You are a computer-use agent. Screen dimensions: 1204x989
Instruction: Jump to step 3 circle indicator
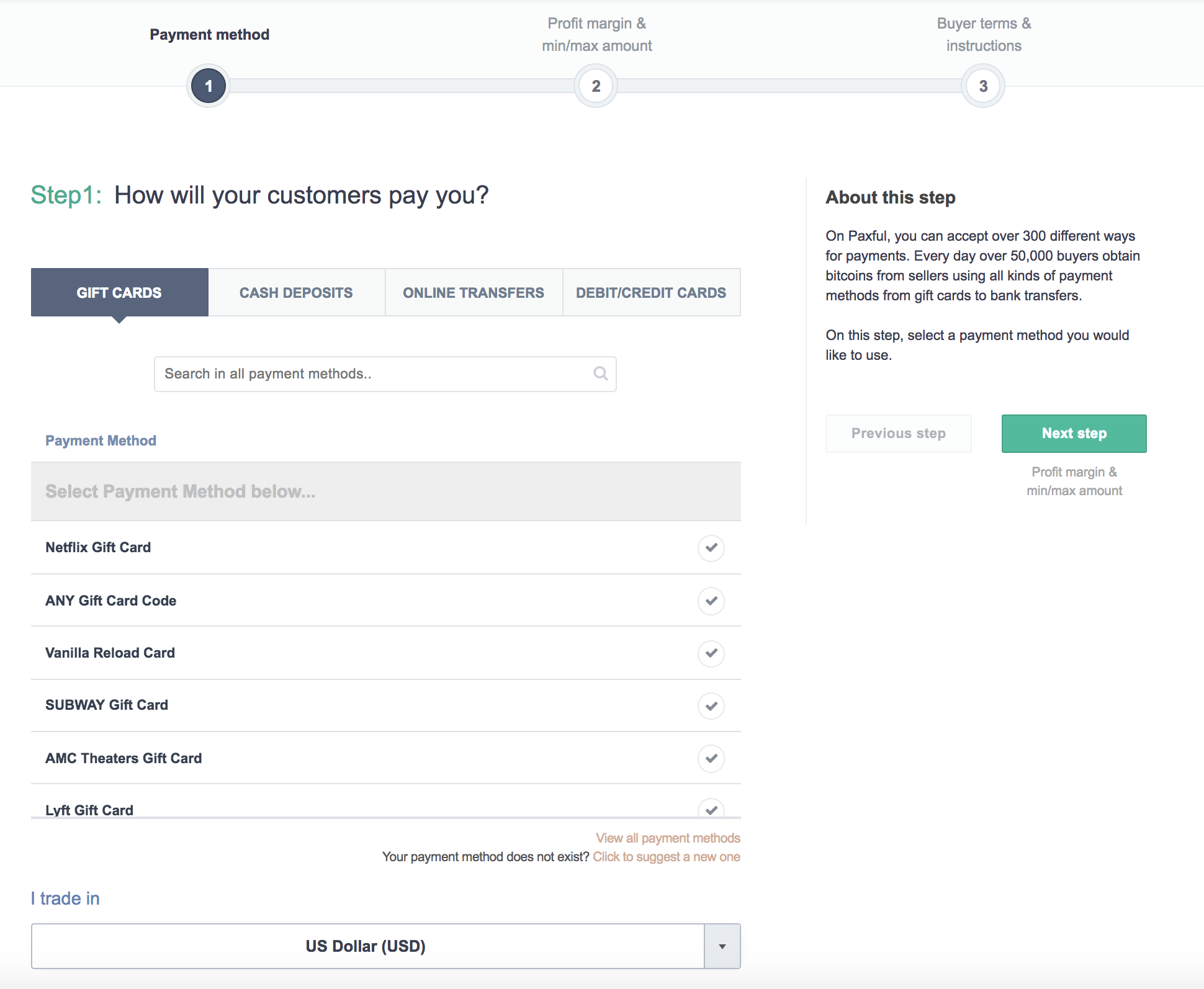983,86
